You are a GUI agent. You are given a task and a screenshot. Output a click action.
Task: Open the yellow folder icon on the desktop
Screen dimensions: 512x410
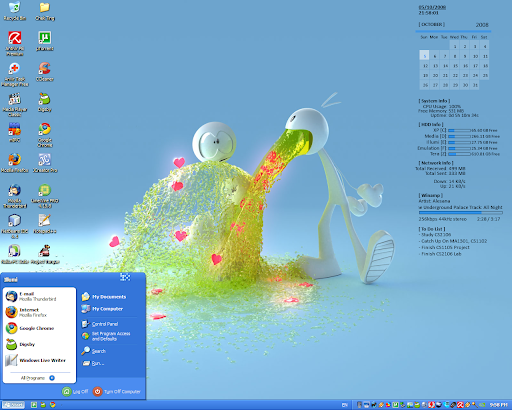point(45,11)
